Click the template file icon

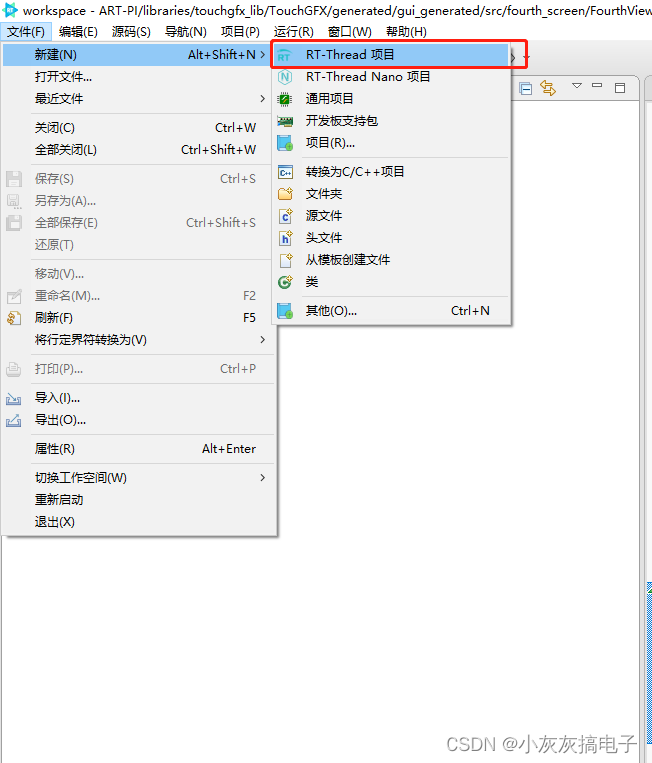[286, 260]
